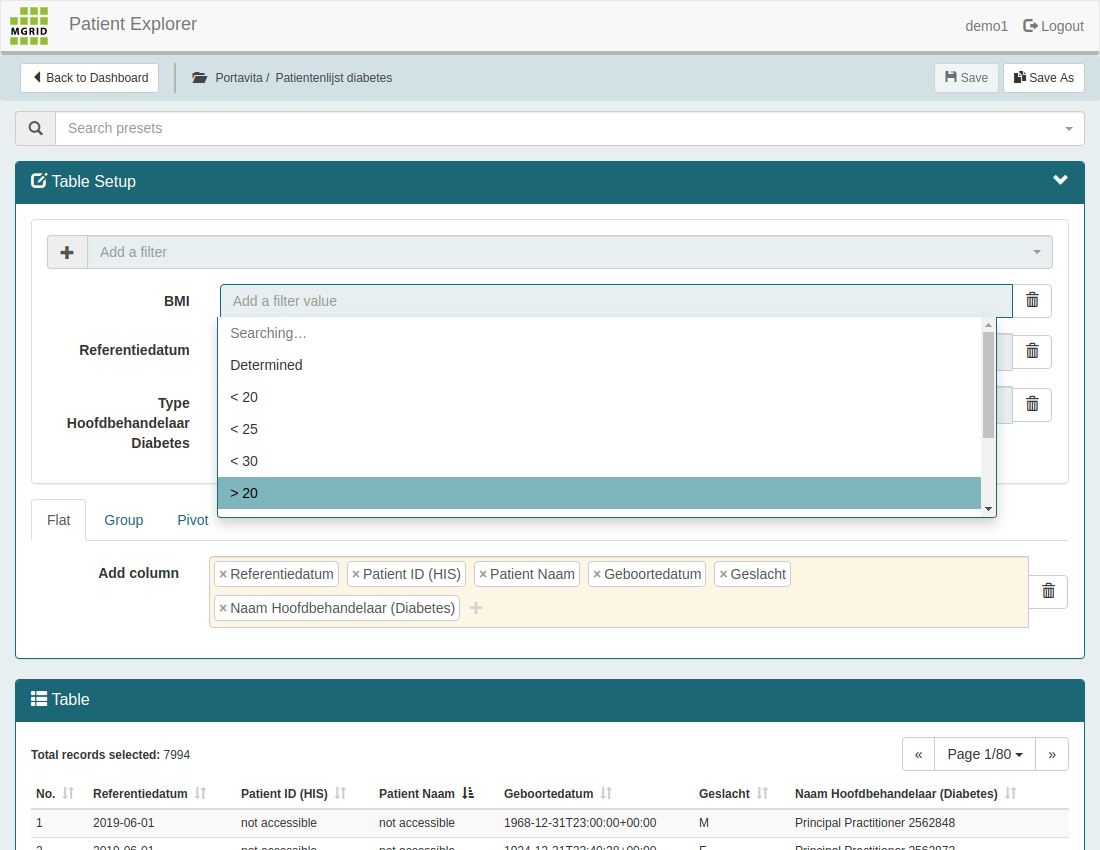Image resolution: width=1100 pixels, height=850 pixels.
Task: Focus the BMI filter value field
Action: pos(616,301)
